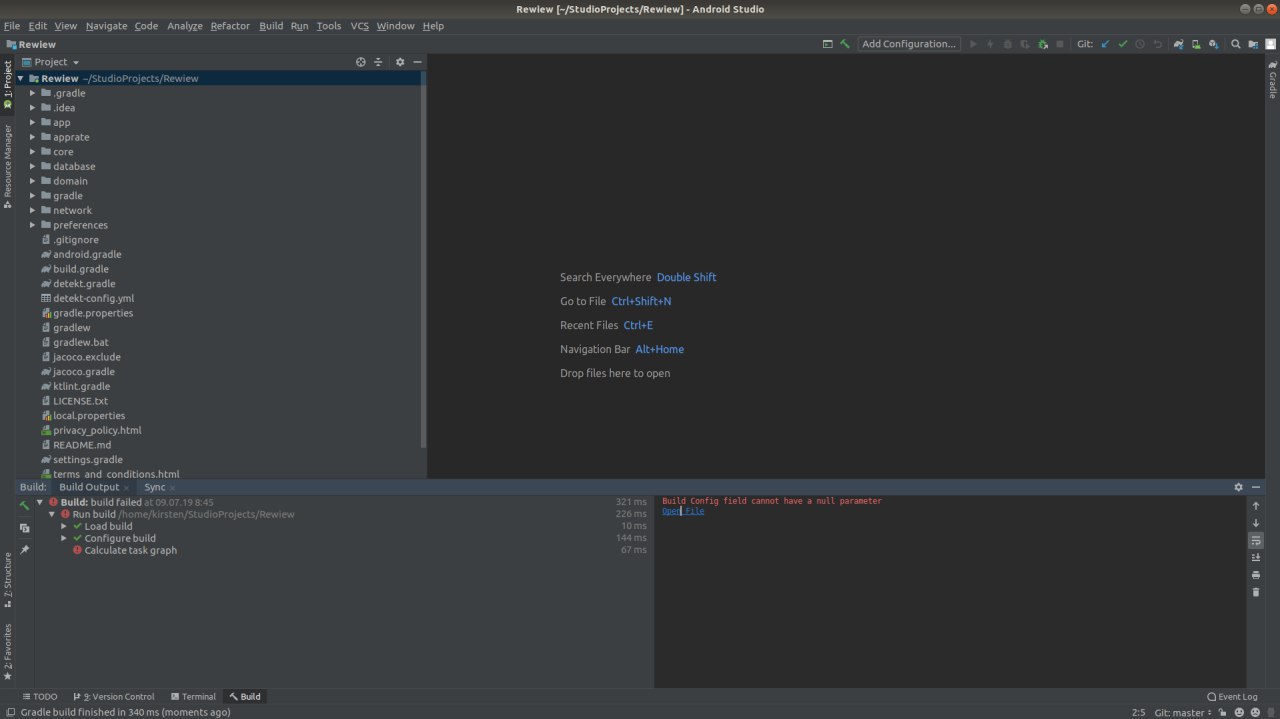Open the Structure side tab
The width and height of the screenshot is (1280, 719).
(x=7, y=580)
